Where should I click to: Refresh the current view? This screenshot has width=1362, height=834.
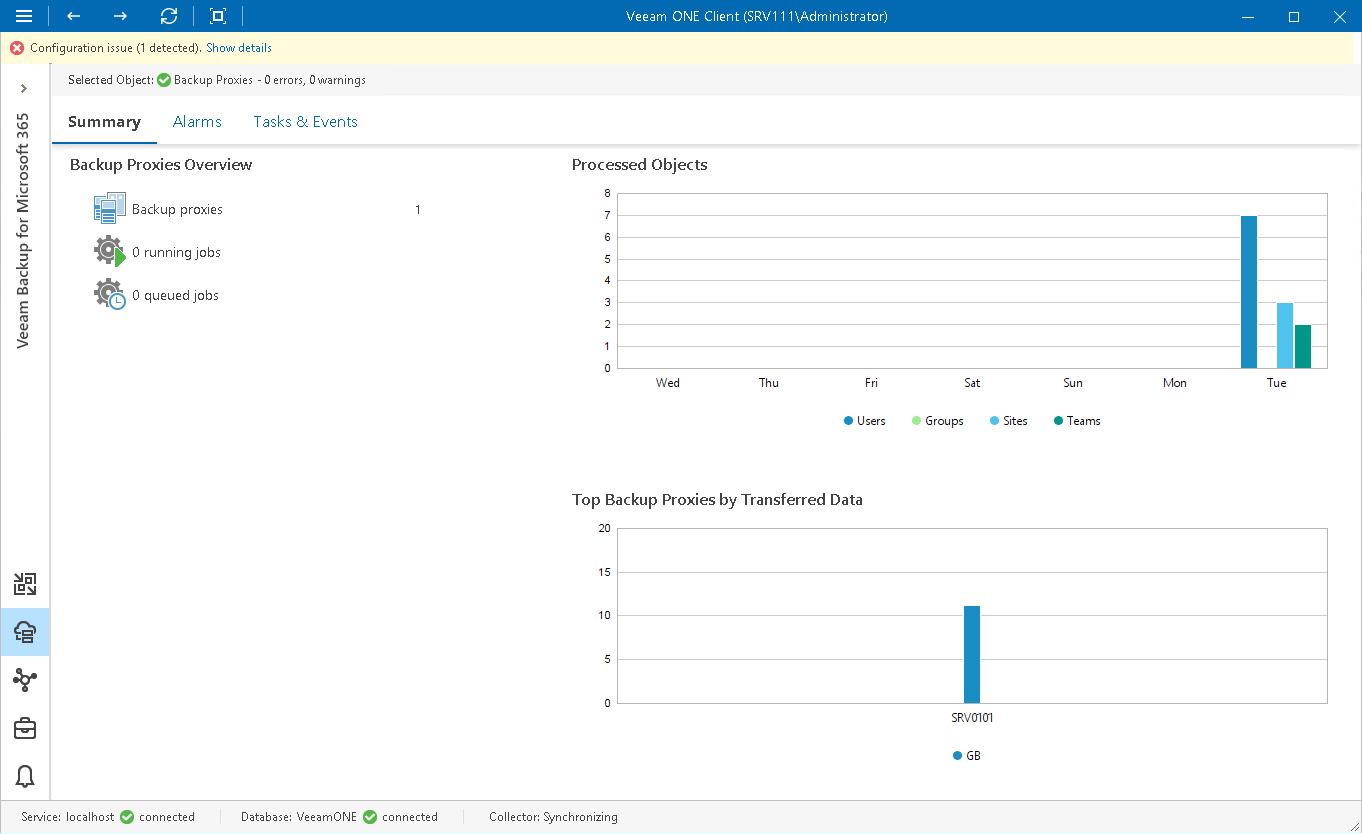tap(169, 16)
